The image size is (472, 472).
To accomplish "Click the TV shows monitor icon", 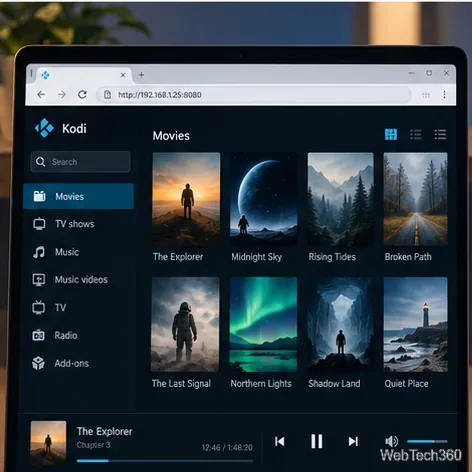I will click(x=39, y=224).
